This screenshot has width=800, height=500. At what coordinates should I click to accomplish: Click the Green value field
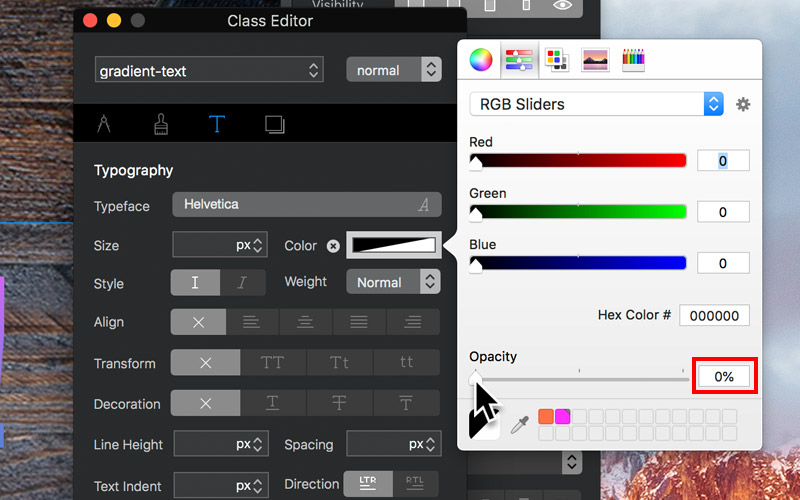pos(723,212)
